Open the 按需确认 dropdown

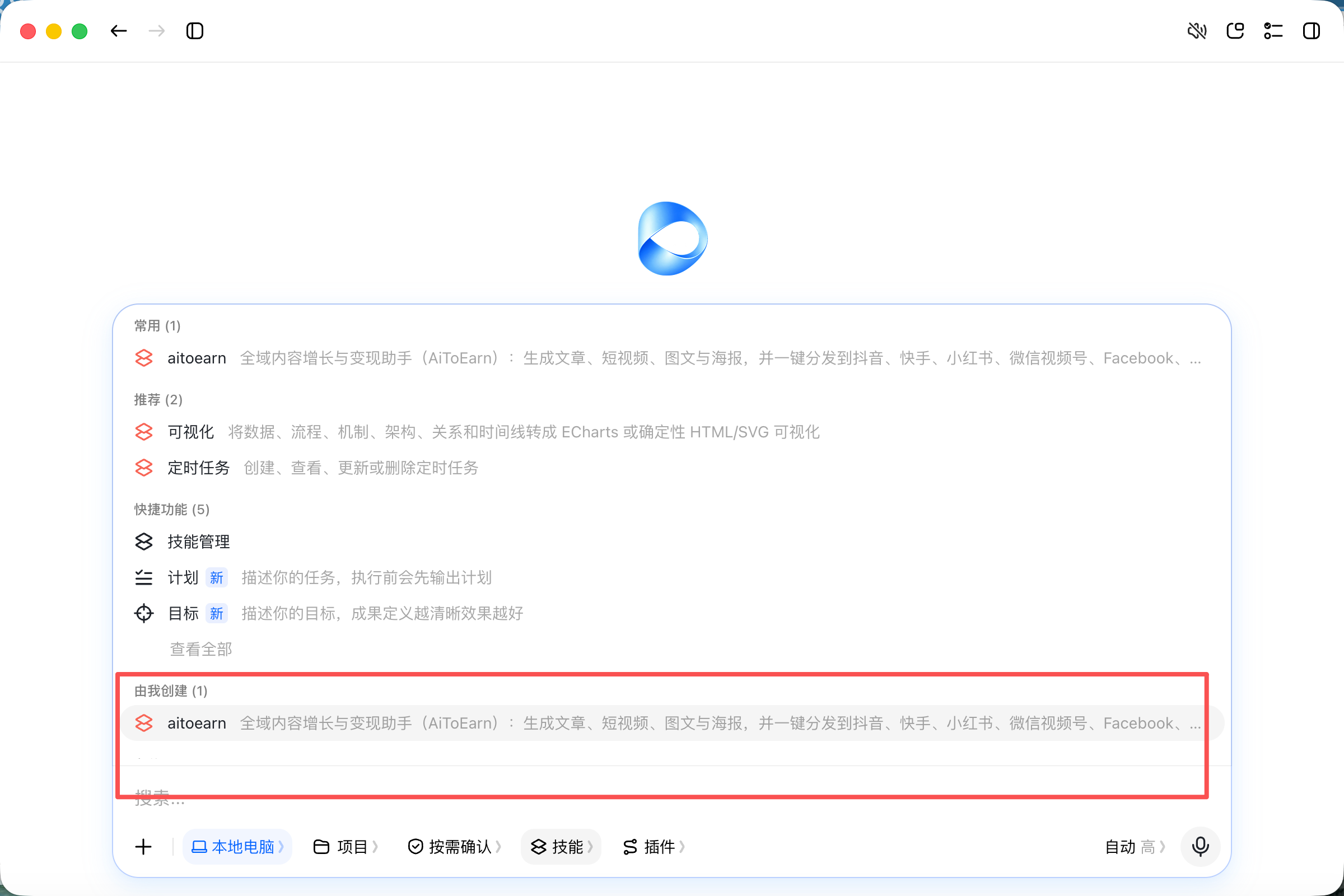tap(455, 847)
